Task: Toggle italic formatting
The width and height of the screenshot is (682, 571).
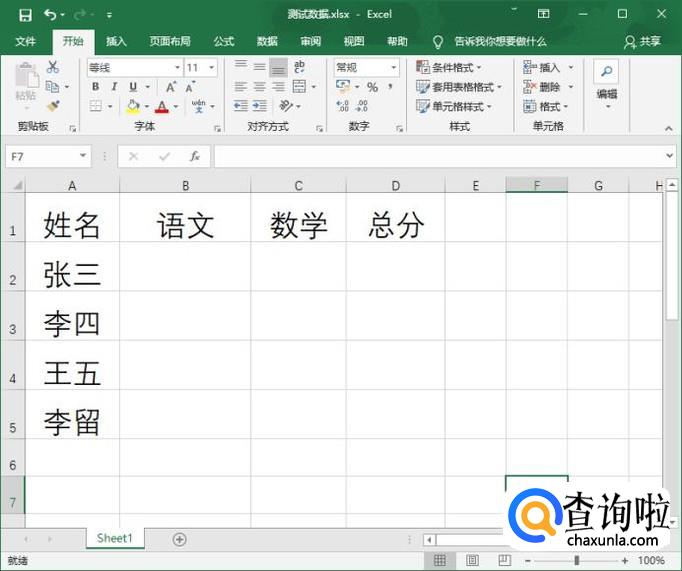Action: pos(114,87)
